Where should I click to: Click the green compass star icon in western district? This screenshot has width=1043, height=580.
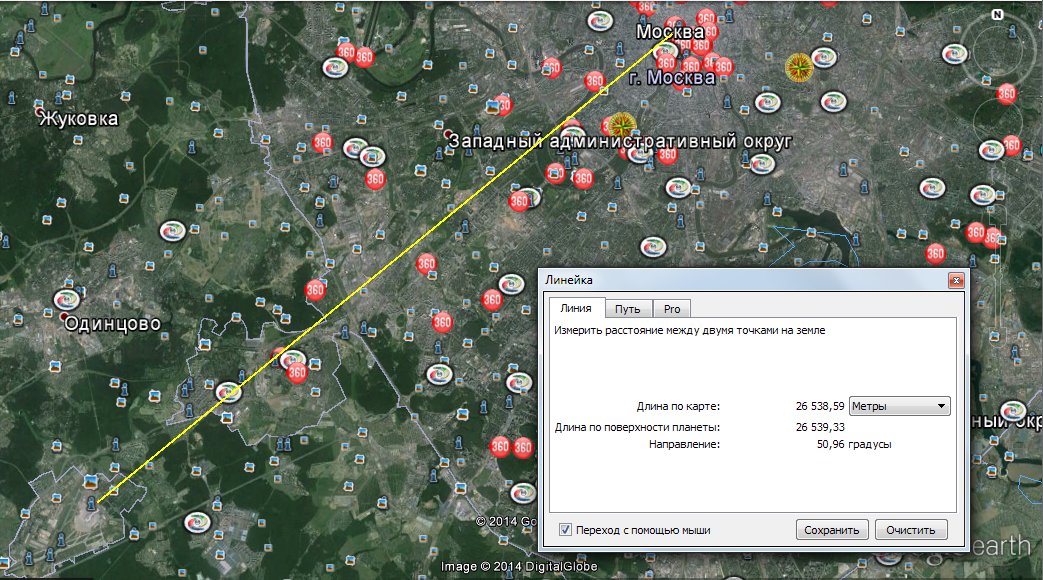621,124
